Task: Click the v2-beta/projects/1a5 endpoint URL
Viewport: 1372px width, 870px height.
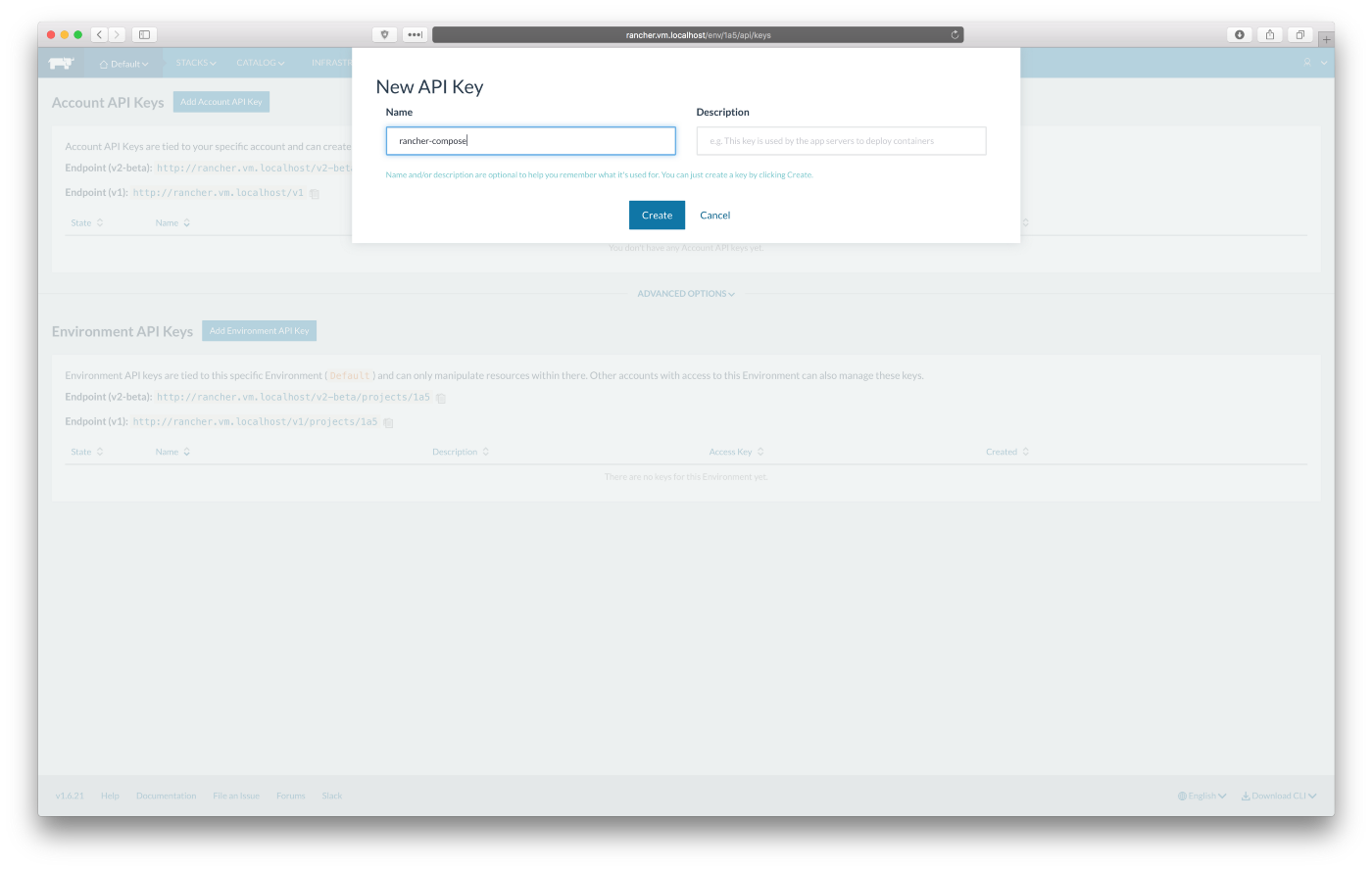Action: pos(293,397)
